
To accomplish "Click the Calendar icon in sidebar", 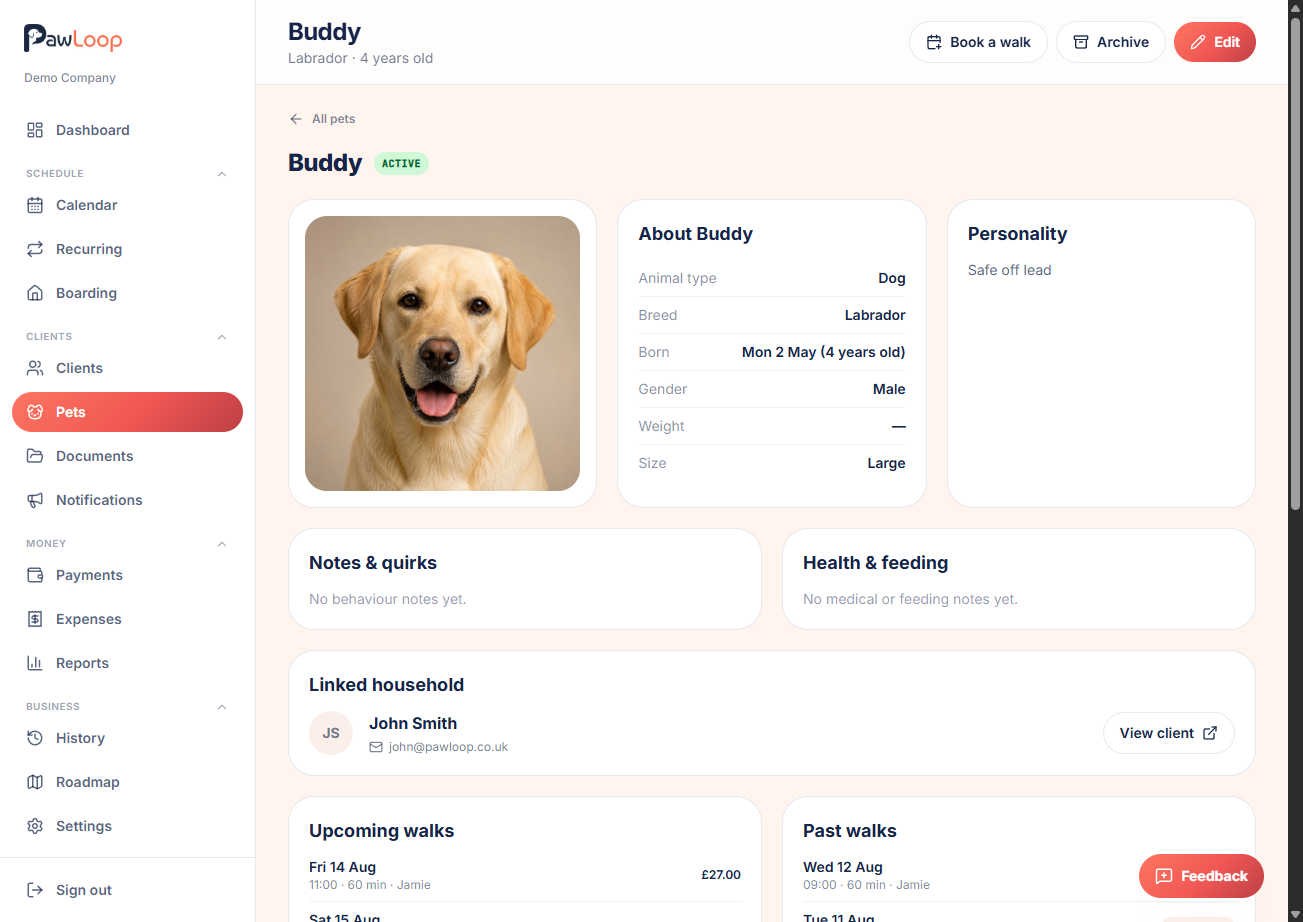I will (35, 205).
